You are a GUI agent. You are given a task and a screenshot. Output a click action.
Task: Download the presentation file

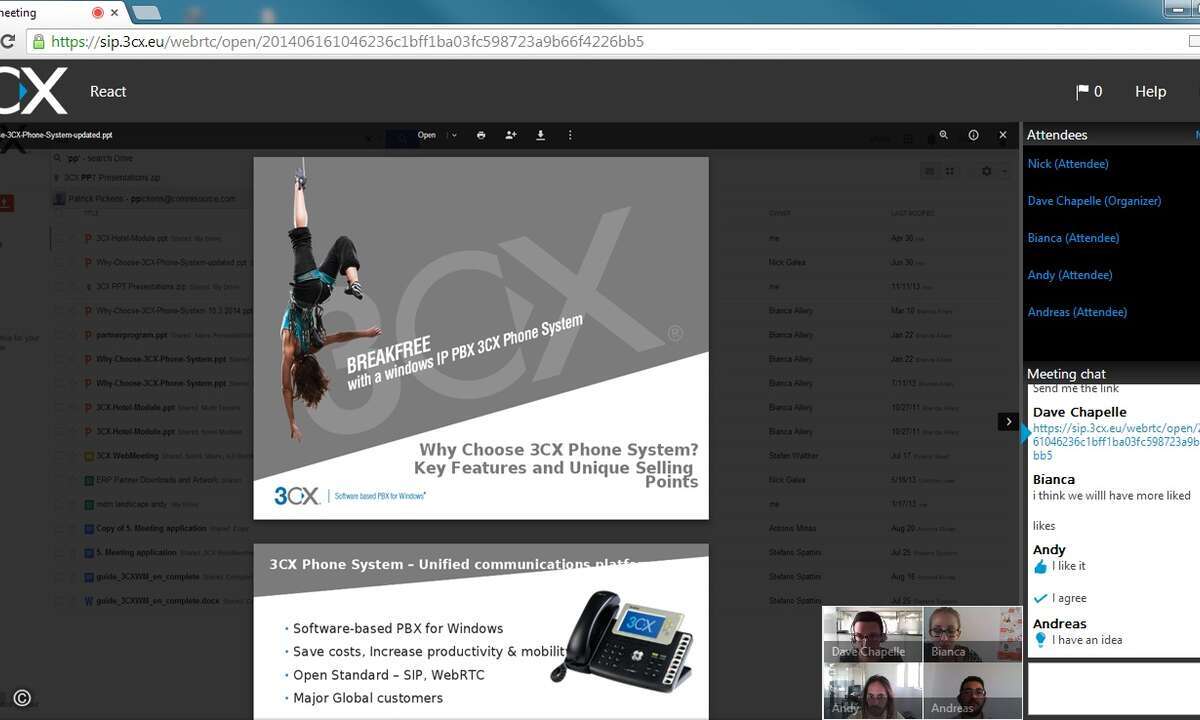(x=541, y=135)
